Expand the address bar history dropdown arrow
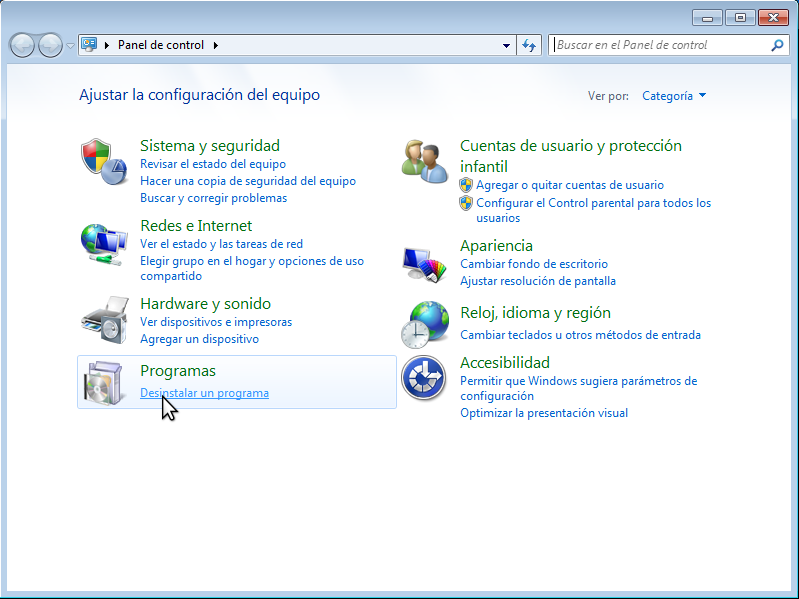Image resolution: width=799 pixels, height=599 pixels. 506,45
